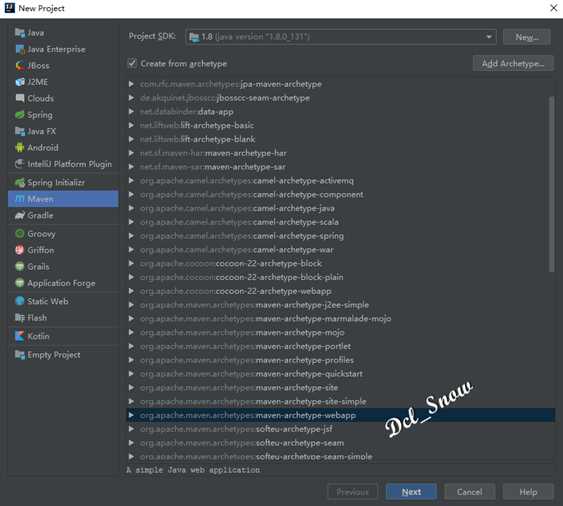Select the Griffon icon
Image resolution: width=563 pixels, height=506 pixels.
point(20,250)
